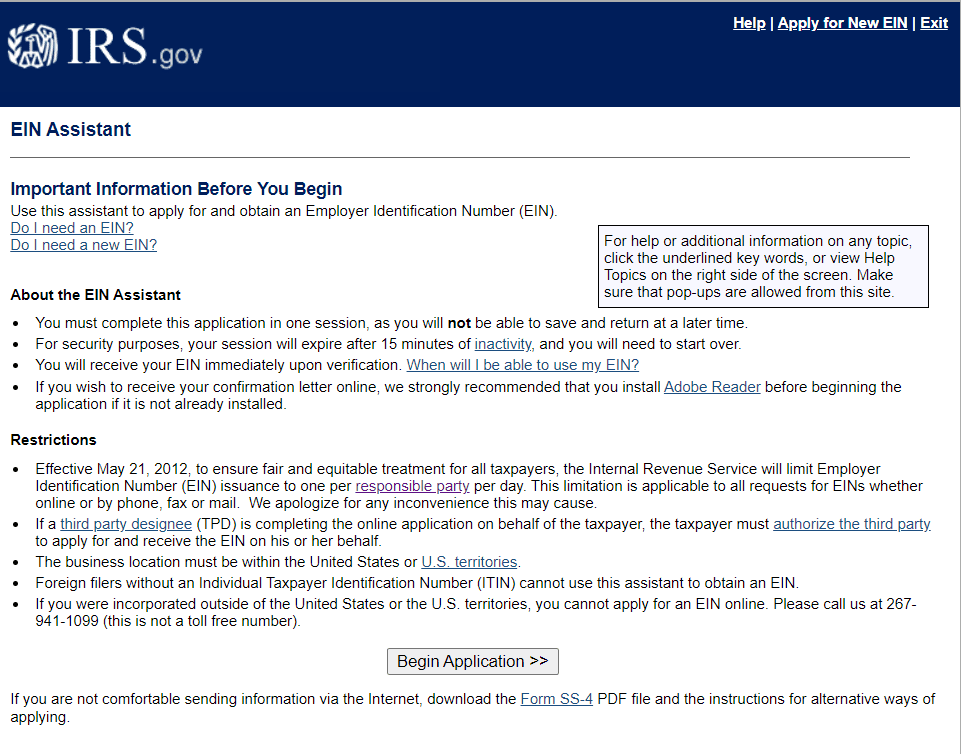The width and height of the screenshot is (961, 754).
Task: Click the IRS.gov eagle logo
Action: point(104,48)
